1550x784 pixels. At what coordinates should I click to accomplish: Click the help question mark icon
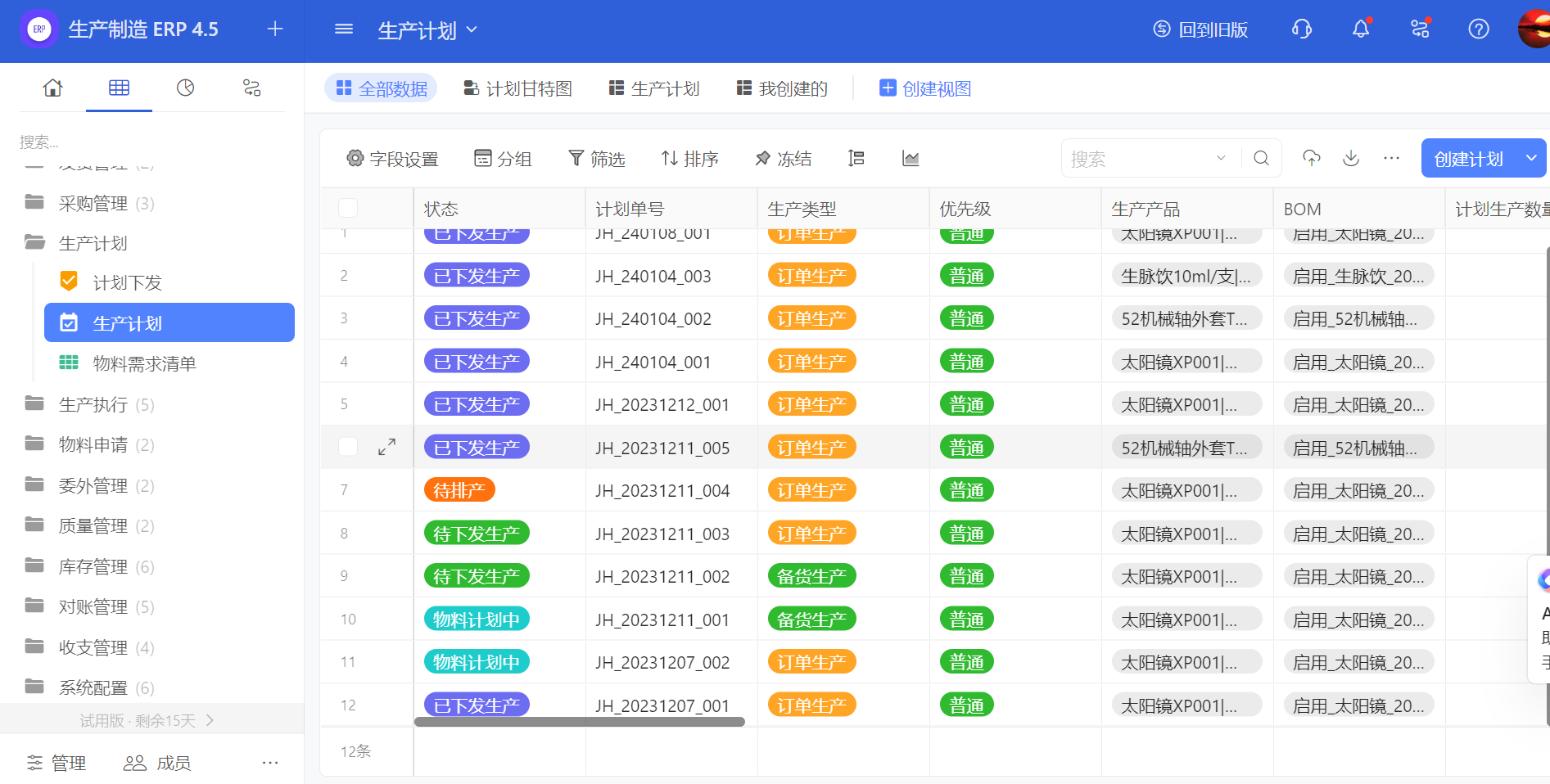(x=1478, y=29)
